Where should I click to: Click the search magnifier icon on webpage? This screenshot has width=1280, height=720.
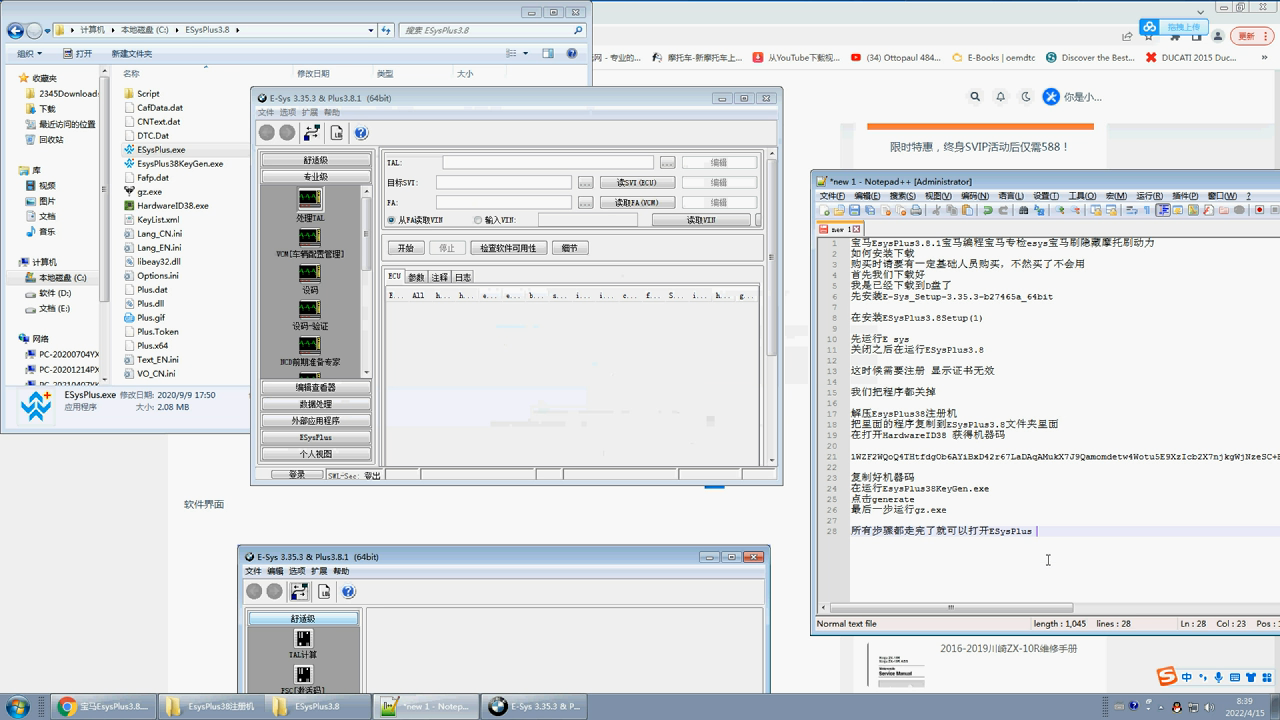tap(975, 97)
